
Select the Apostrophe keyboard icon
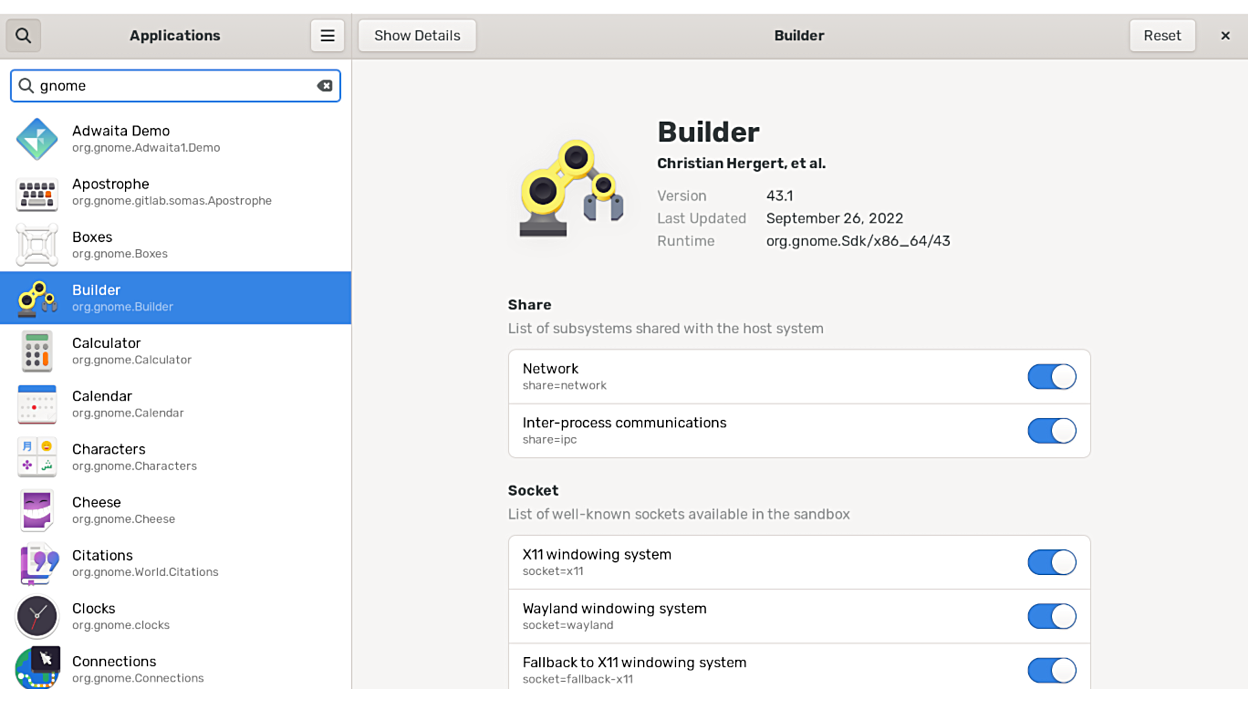pos(37,192)
